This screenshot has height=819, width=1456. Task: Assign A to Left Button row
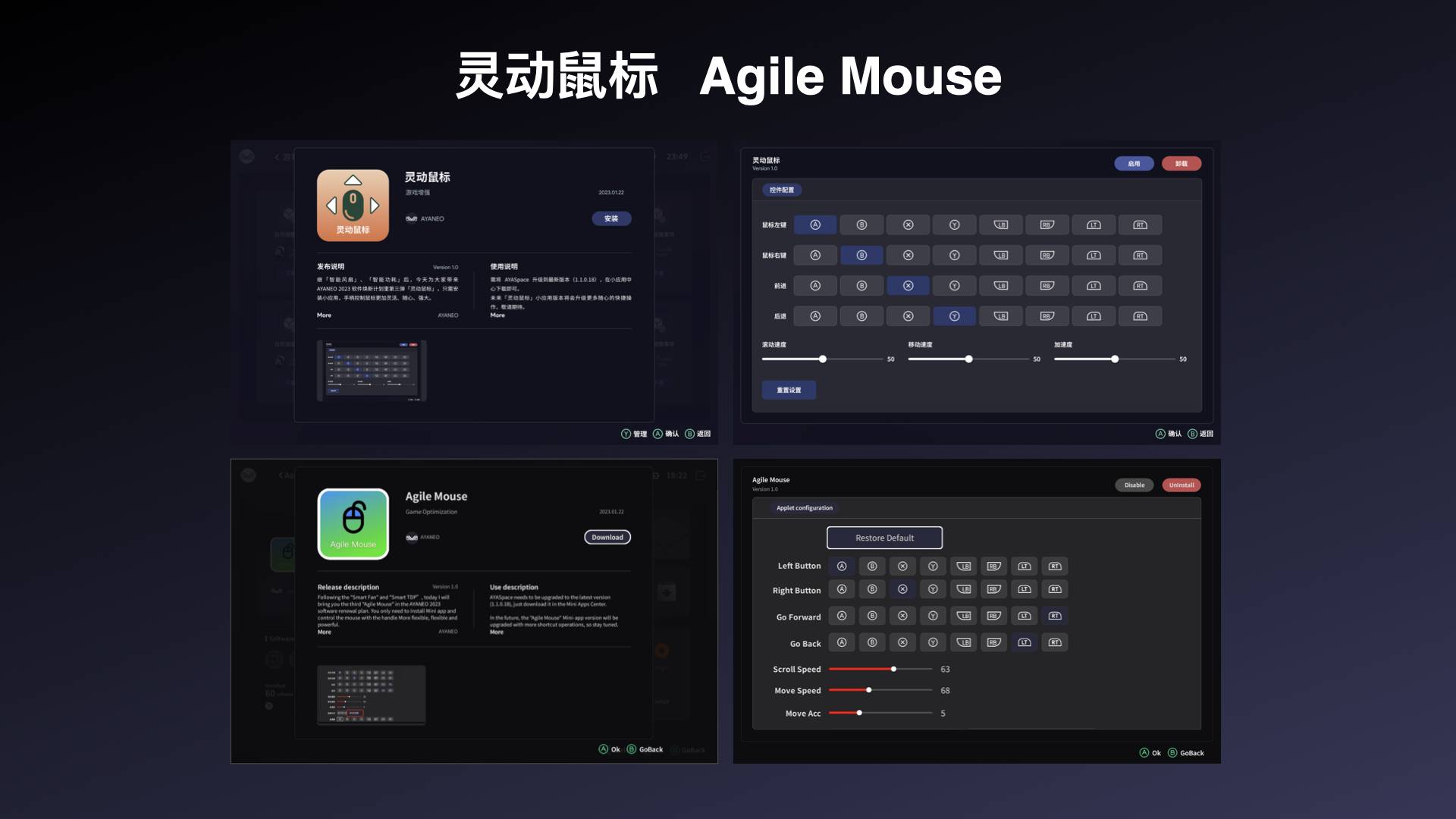(x=842, y=566)
